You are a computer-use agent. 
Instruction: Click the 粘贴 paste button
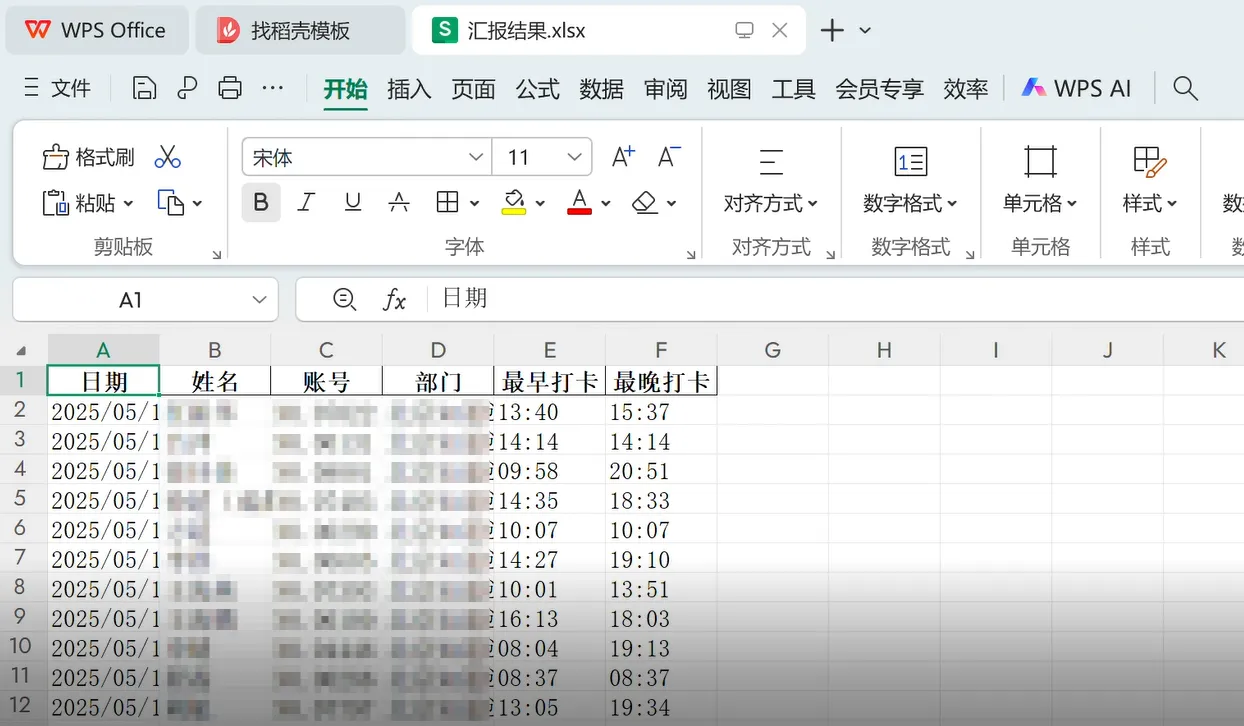79,203
